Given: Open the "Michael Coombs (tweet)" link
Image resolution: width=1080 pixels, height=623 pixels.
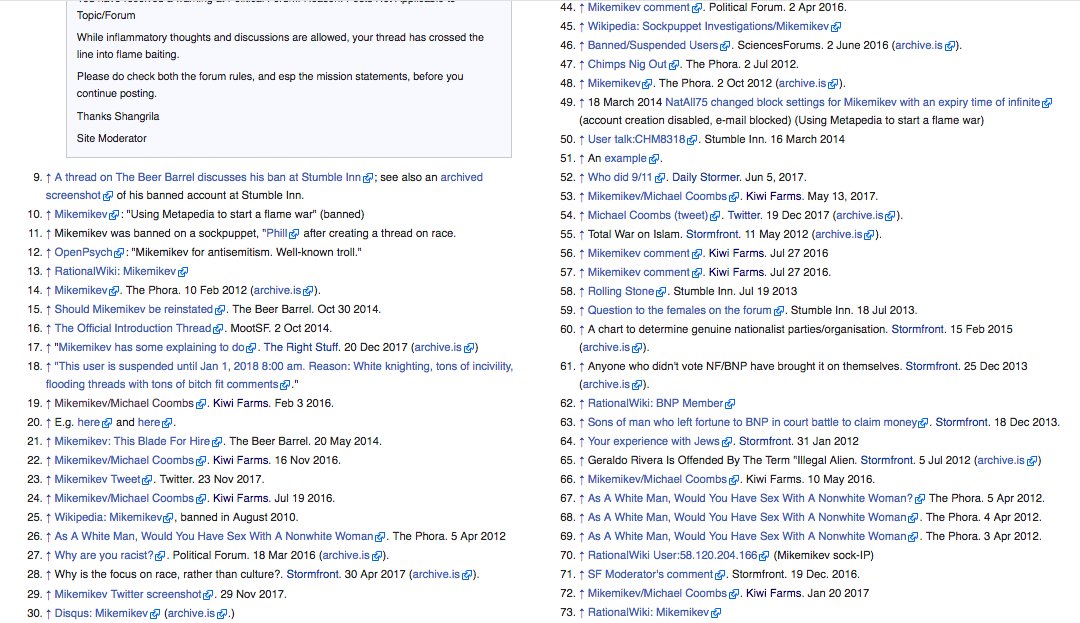Looking at the screenshot, I should pyautogui.click(x=647, y=215).
